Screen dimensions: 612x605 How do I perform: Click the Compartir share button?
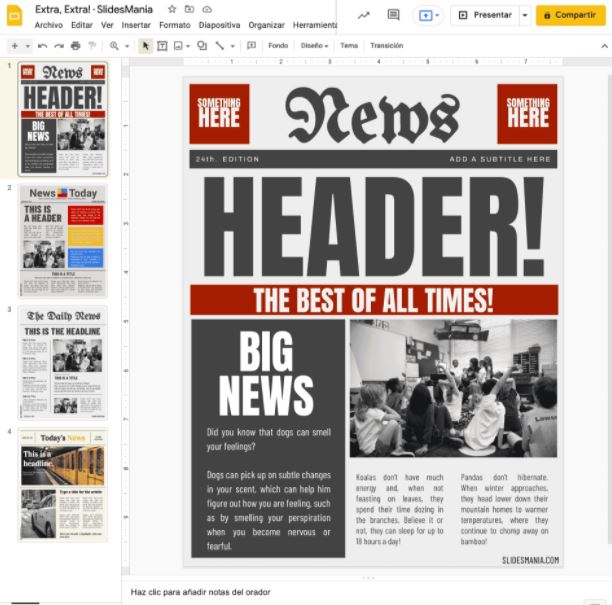pos(571,15)
